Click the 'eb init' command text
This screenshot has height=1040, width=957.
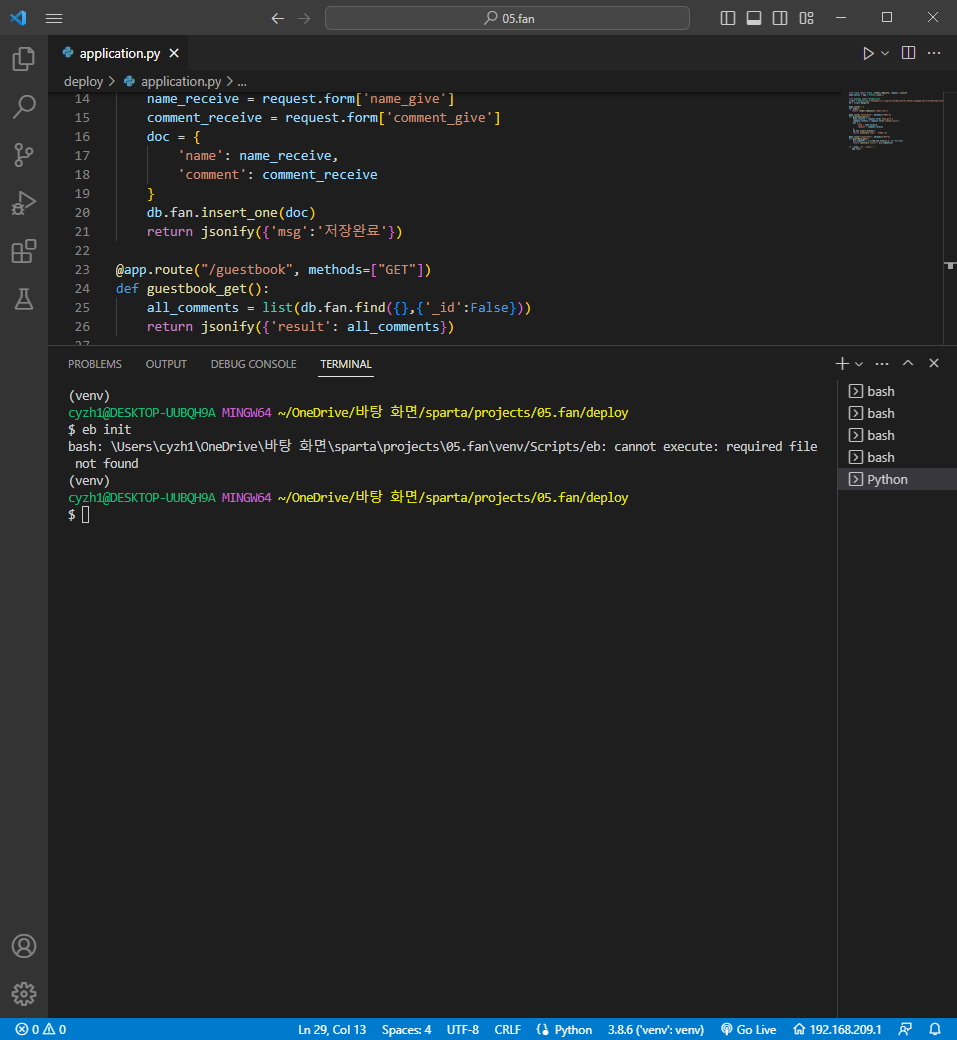point(106,429)
